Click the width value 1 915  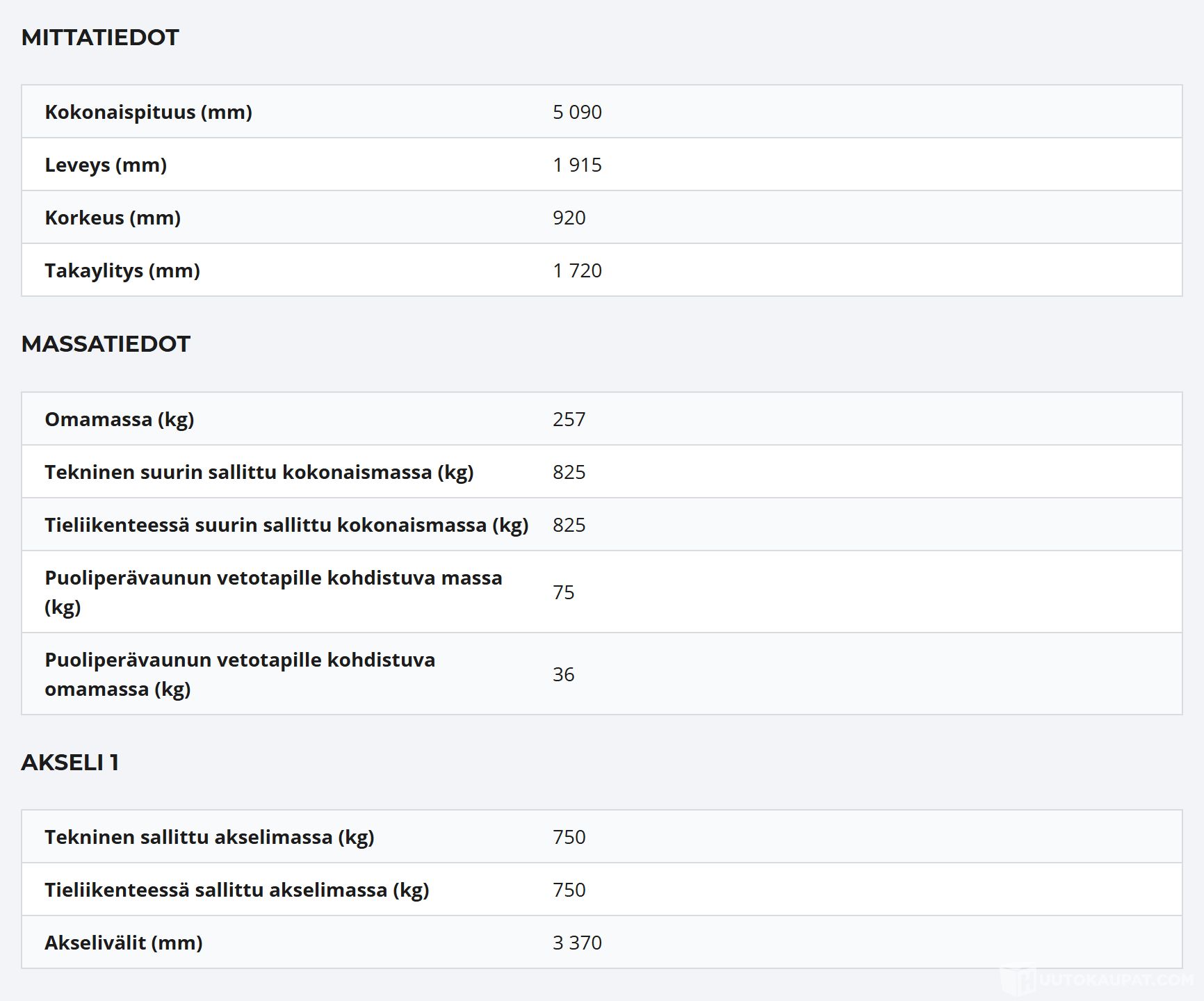tap(577, 165)
